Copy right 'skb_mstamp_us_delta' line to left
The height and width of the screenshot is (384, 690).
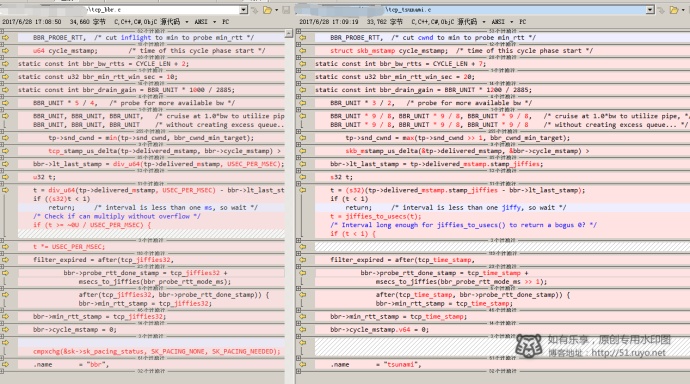[303, 151]
